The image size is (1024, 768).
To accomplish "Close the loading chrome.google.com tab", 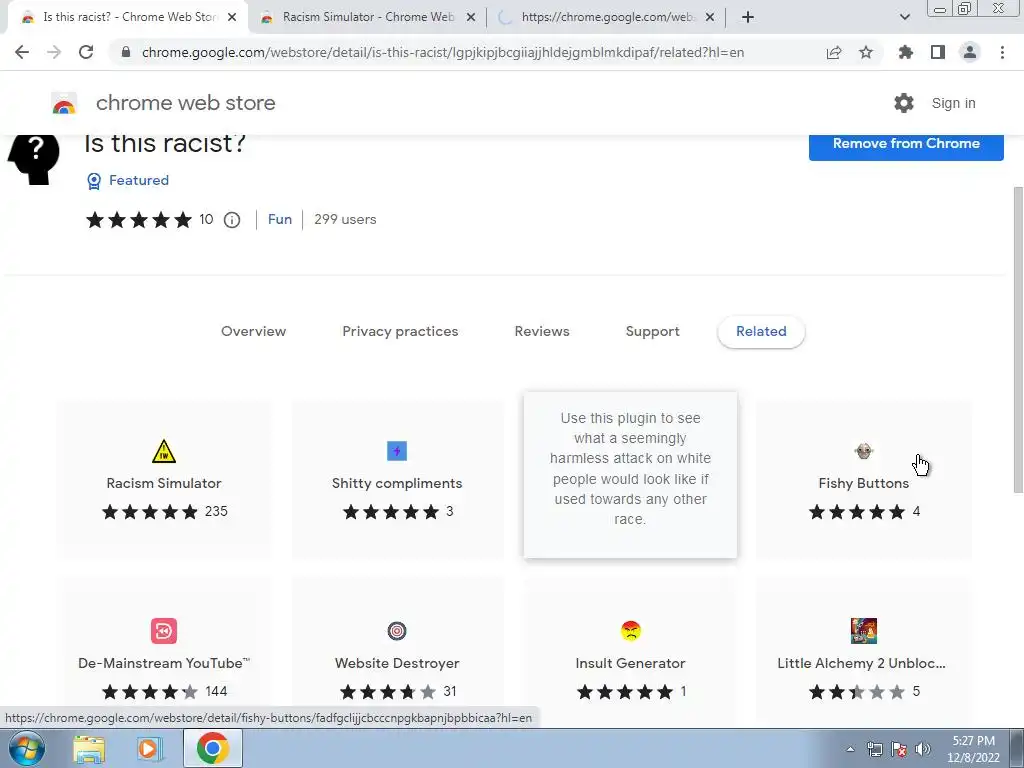I will [711, 17].
